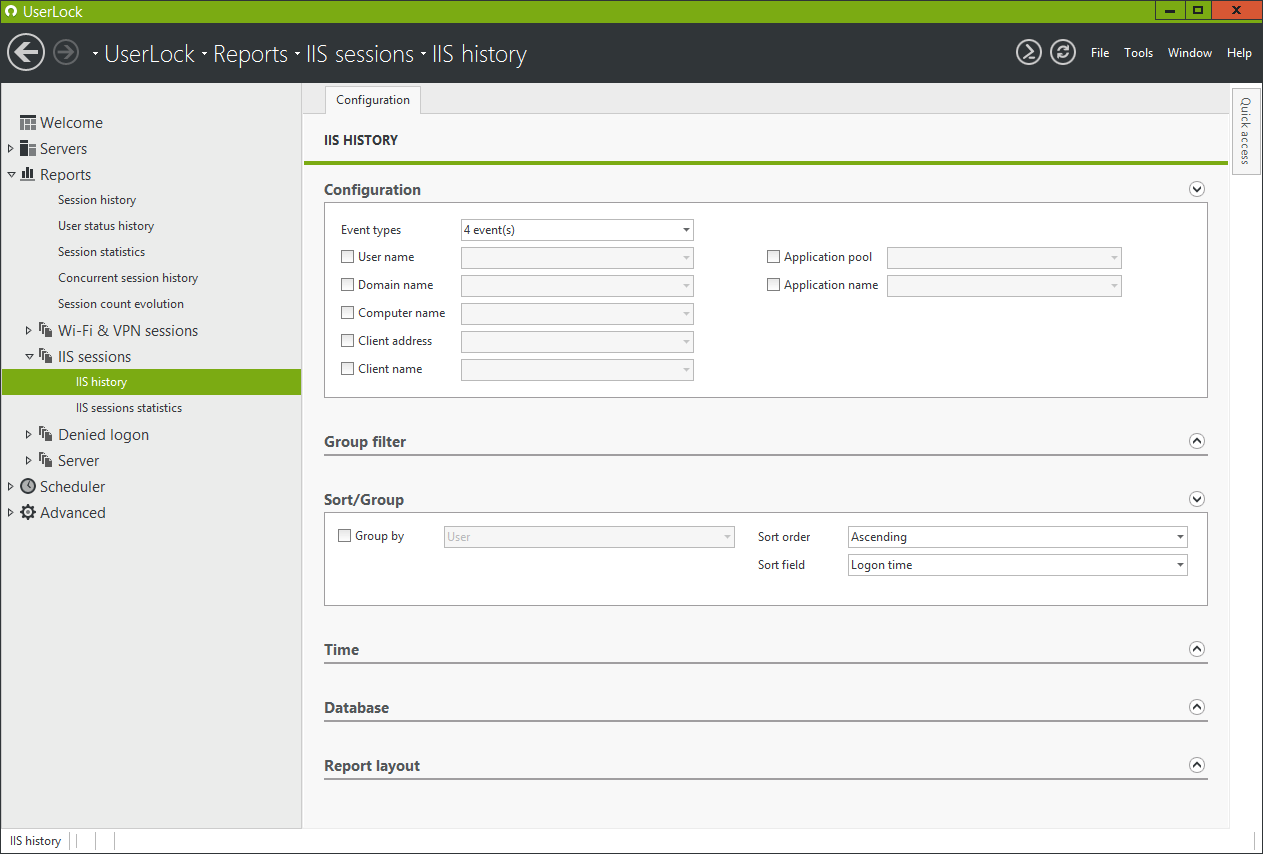Click the IIS history breadcrumb link
1263x854 pixels.
(x=479, y=54)
